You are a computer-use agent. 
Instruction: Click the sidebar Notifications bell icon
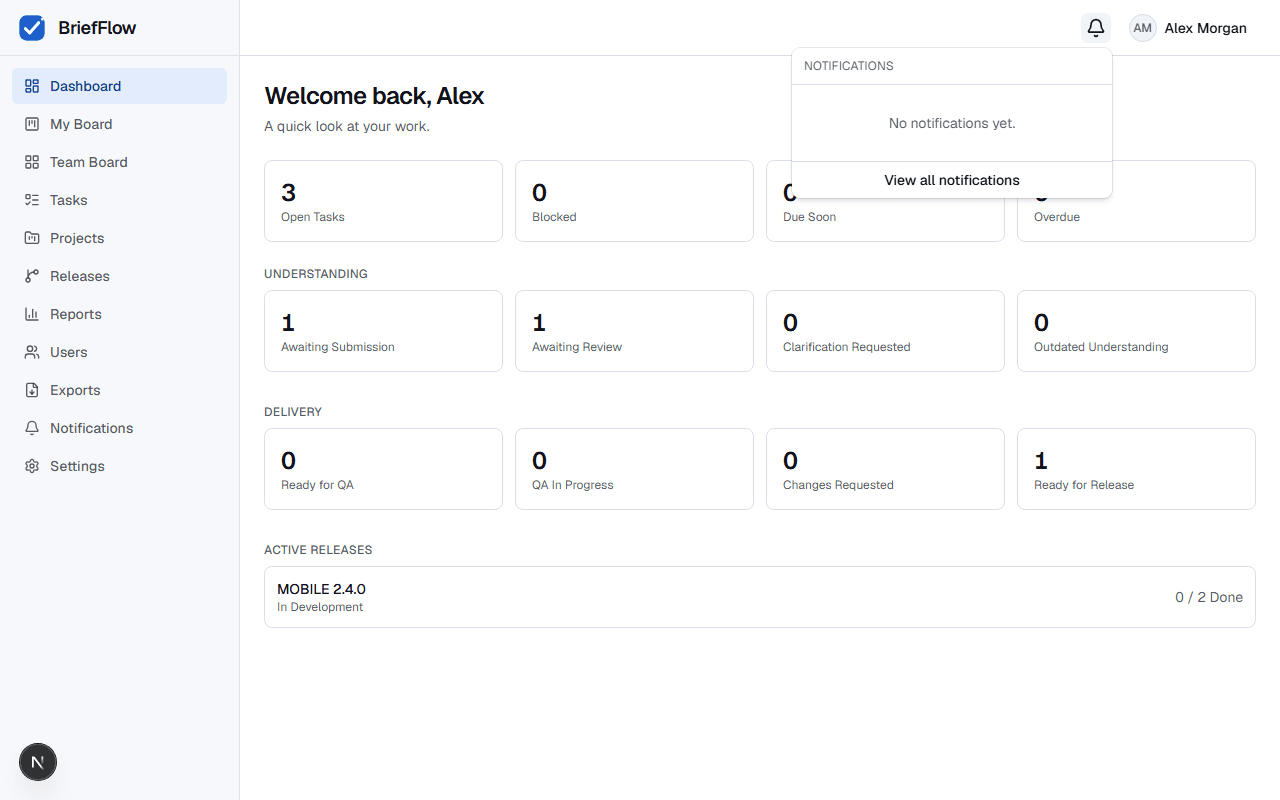click(32, 428)
